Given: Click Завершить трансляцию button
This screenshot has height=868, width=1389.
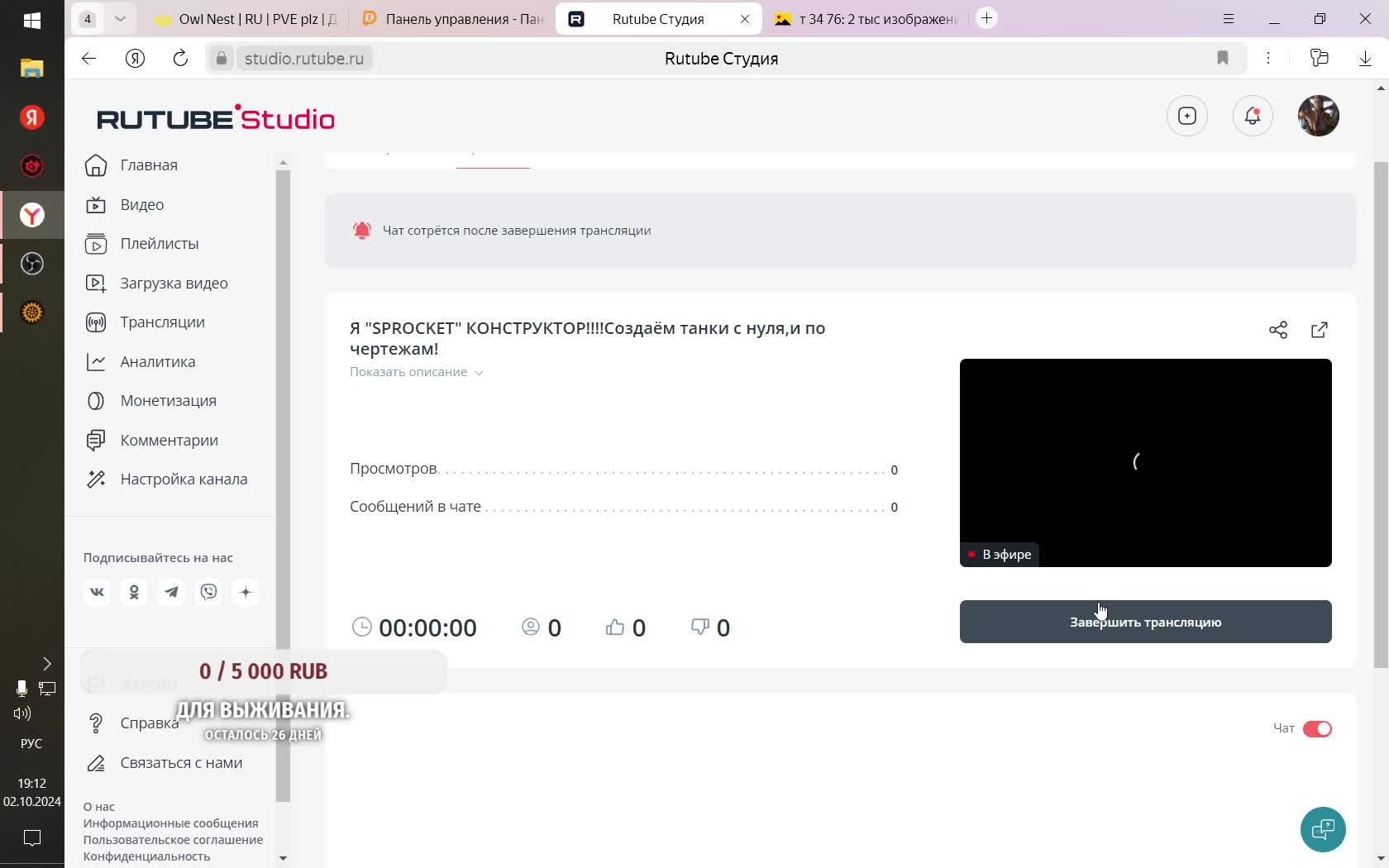Looking at the screenshot, I should click(1145, 622).
